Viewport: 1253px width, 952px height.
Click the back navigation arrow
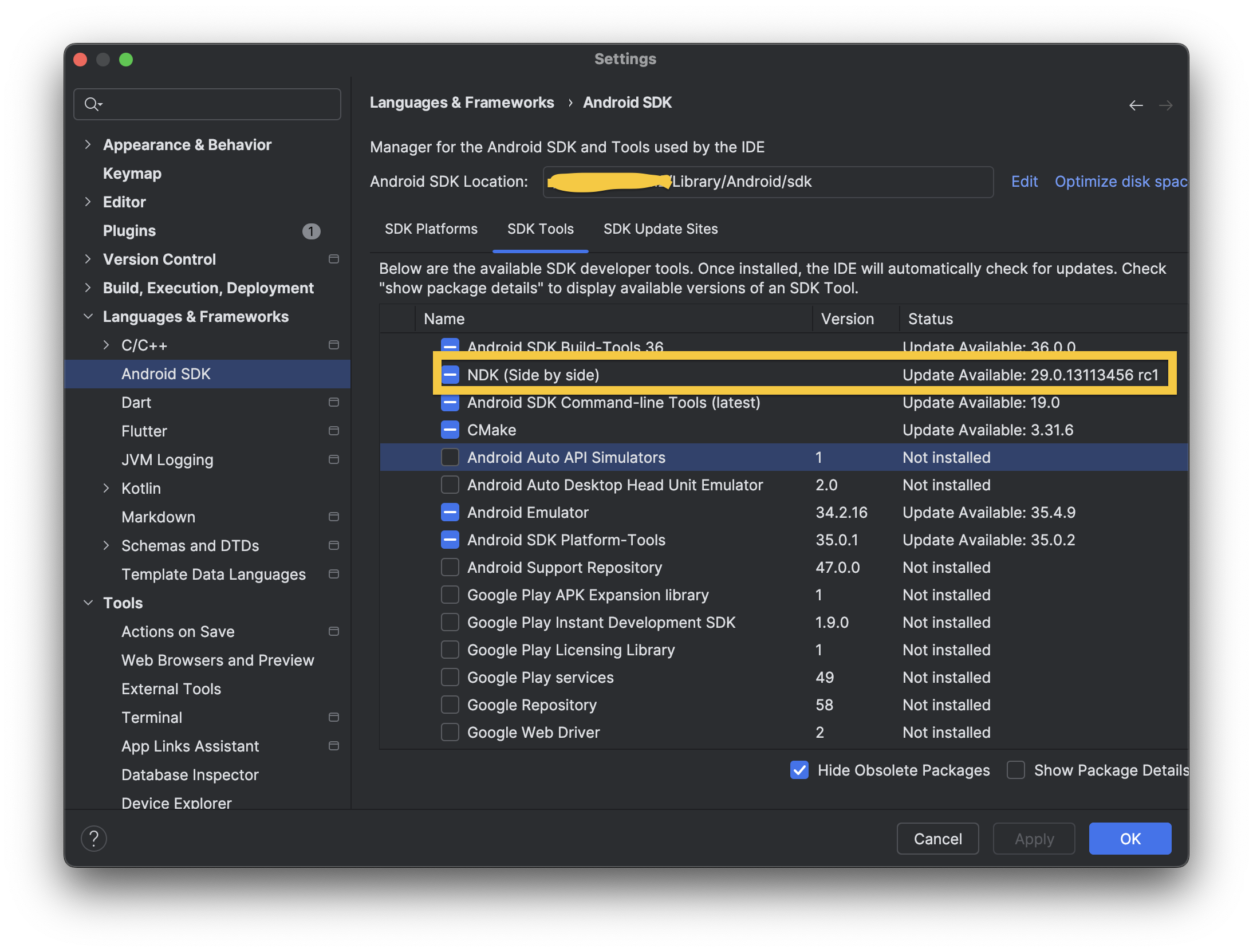1136,105
